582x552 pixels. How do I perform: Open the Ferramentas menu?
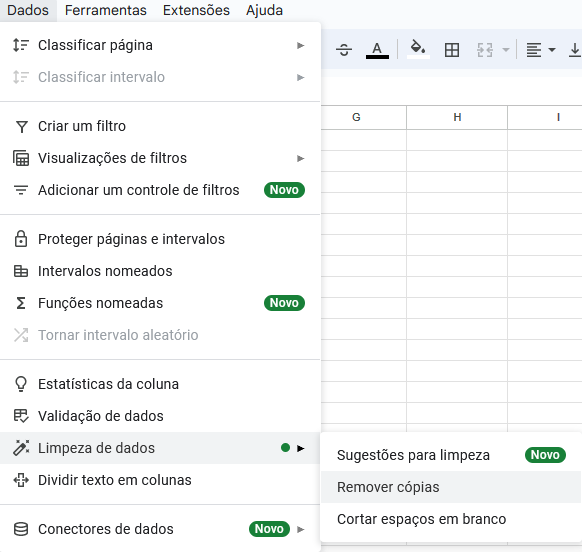[105, 10]
